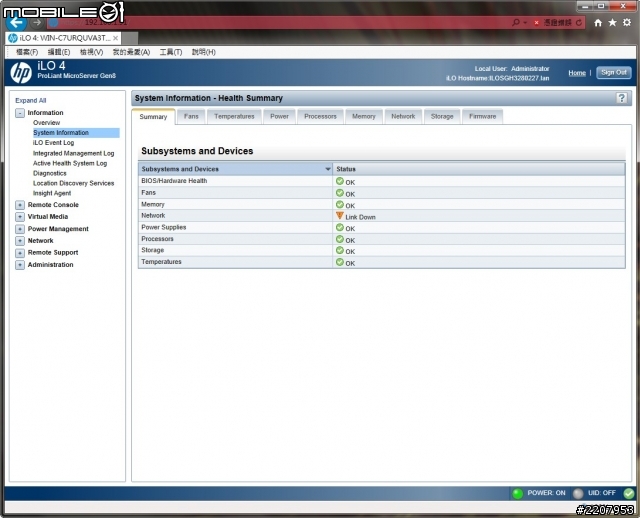
Task: Open the search dropdown arrow in address bar
Action: [x=525, y=23]
